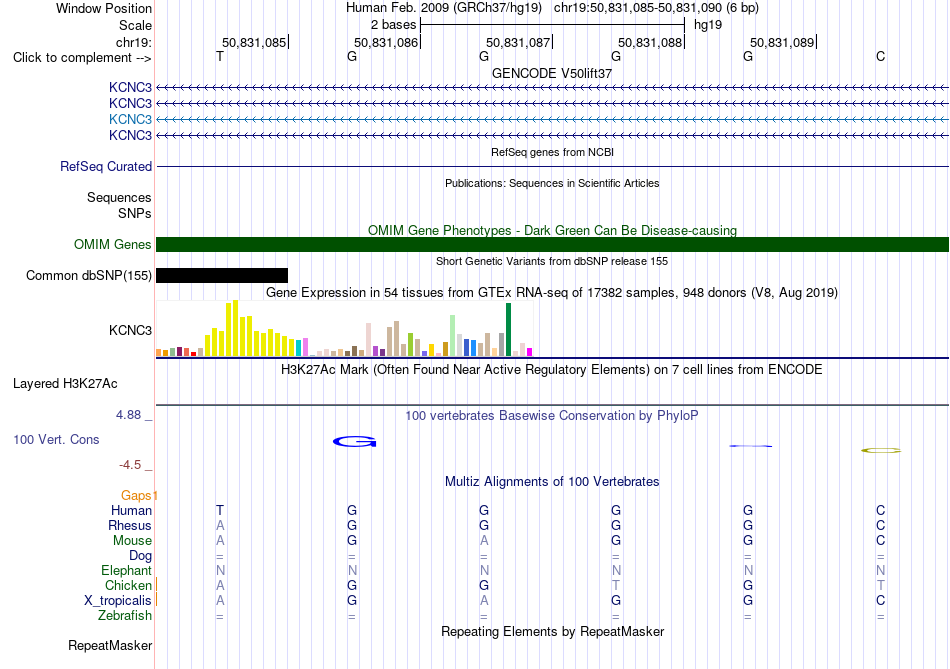Click 'Repeating Elements by RepeatMasker' title

(x=553, y=631)
